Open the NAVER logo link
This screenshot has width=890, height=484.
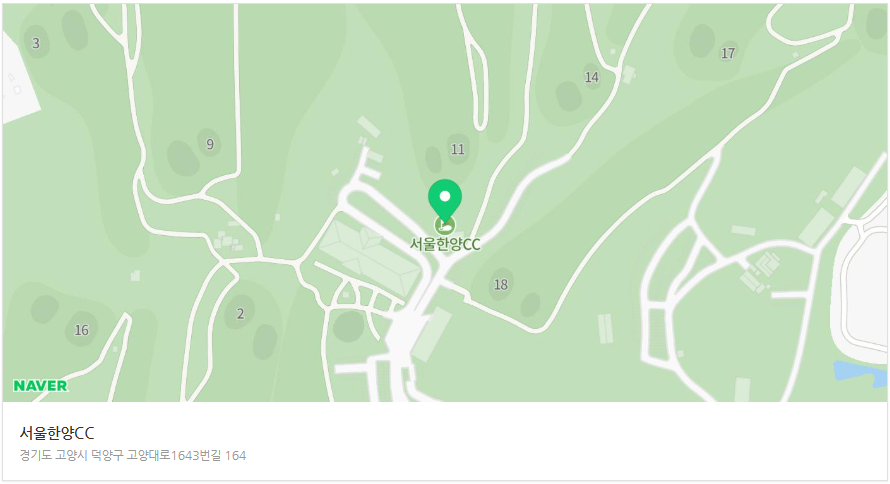(x=40, y=386)
